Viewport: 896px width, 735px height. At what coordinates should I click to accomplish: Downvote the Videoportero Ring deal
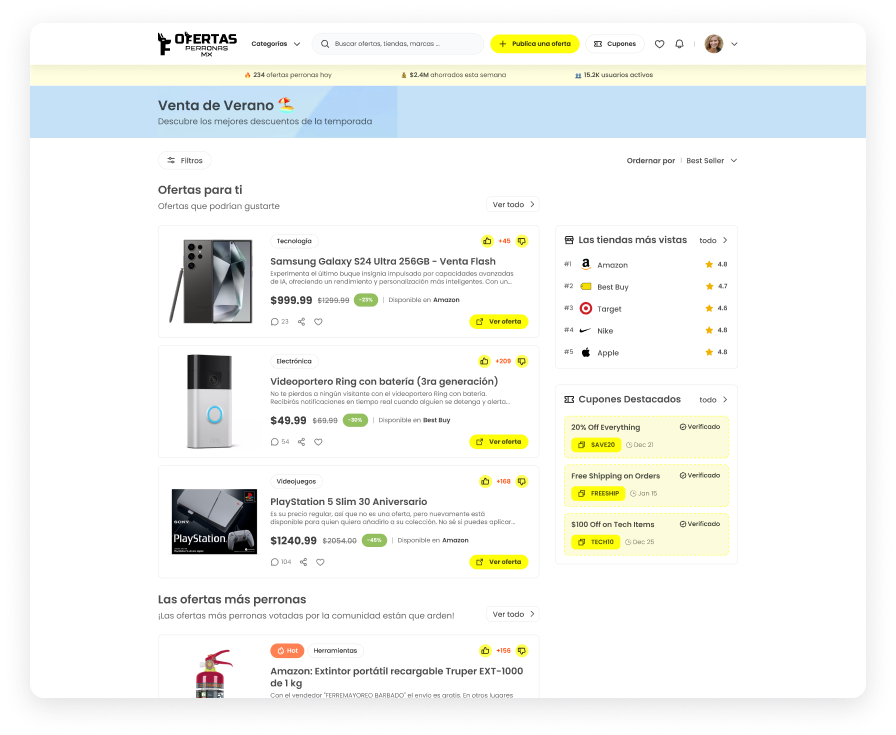click(521, 361)
